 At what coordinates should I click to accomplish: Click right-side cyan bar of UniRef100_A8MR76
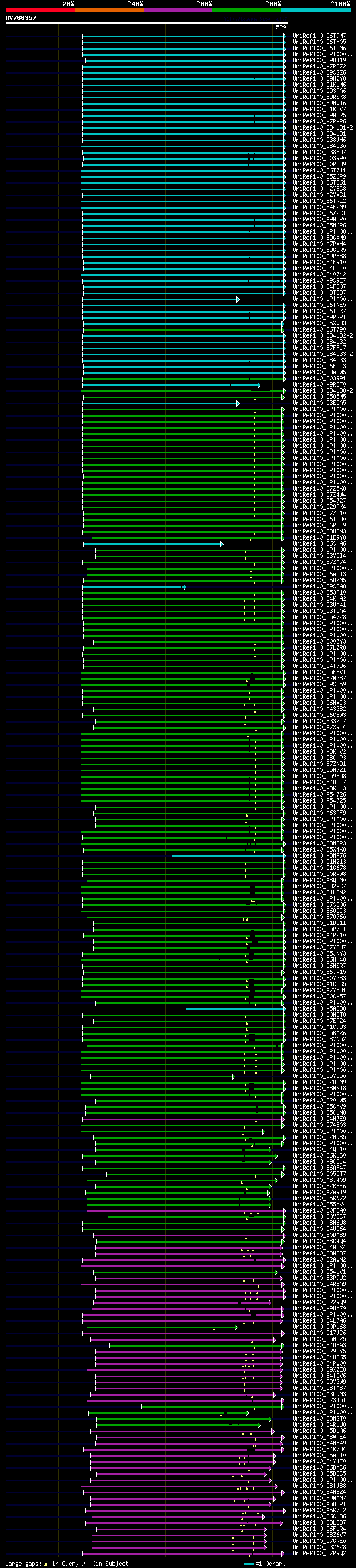click(229, 856)
